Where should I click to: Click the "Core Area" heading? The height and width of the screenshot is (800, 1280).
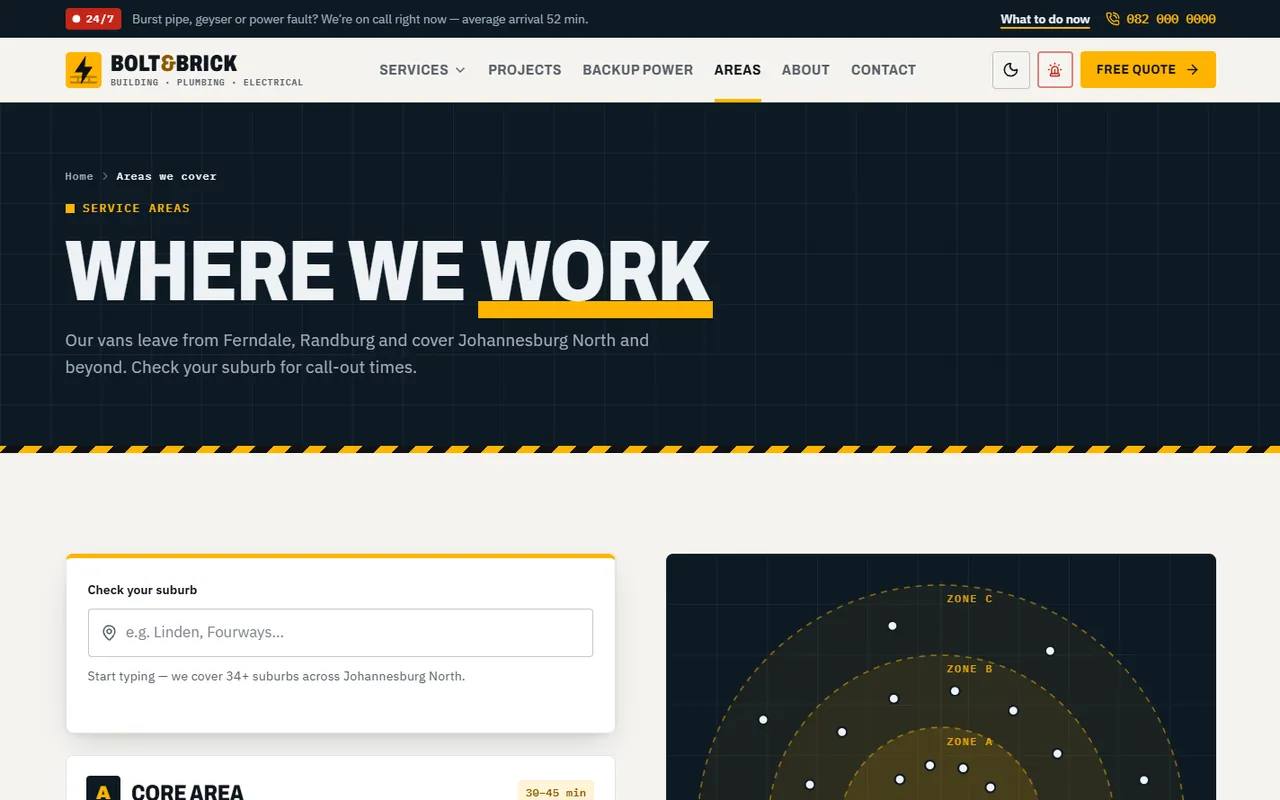187,791
